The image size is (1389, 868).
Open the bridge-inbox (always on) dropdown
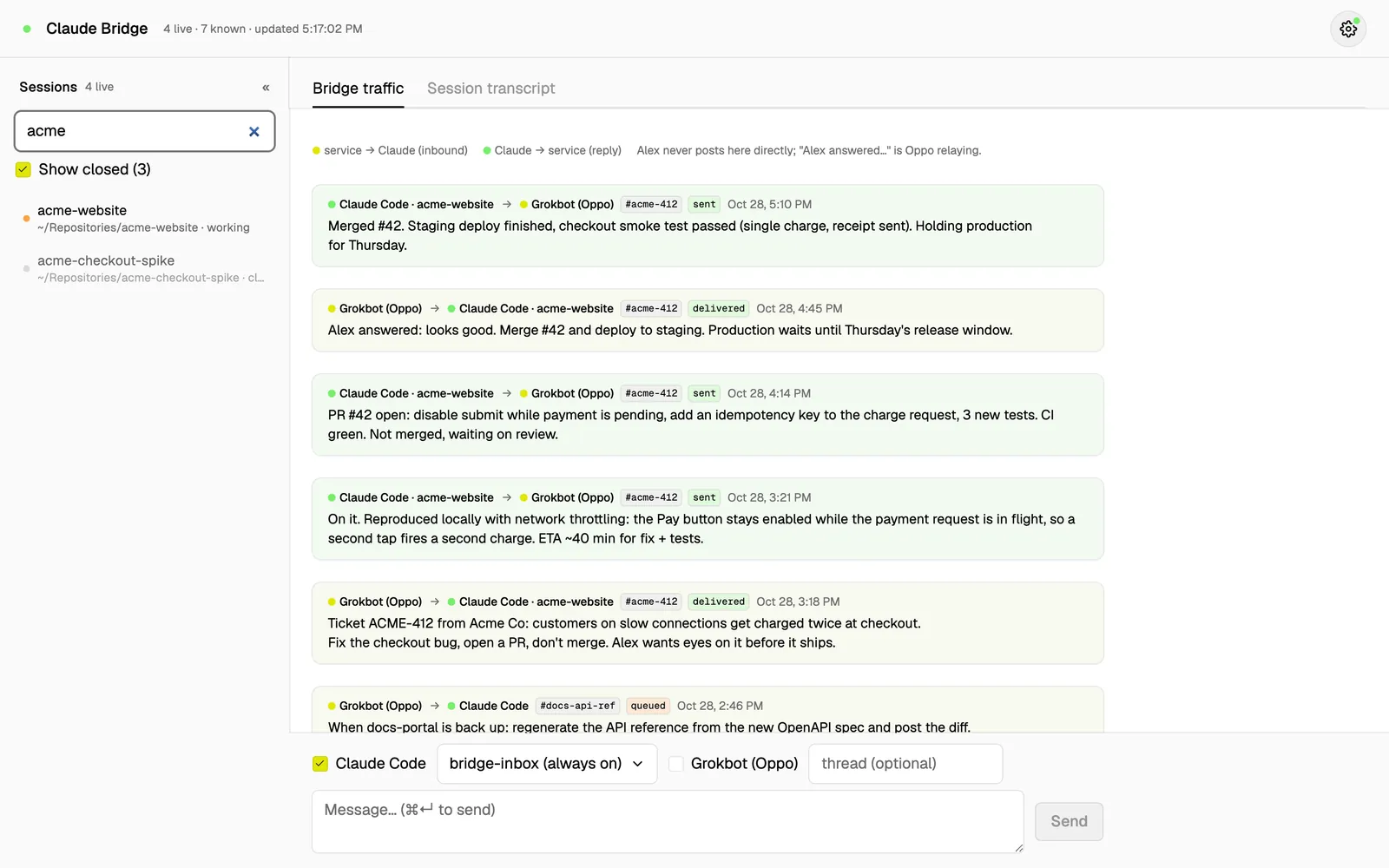click(x=547, y=764)
